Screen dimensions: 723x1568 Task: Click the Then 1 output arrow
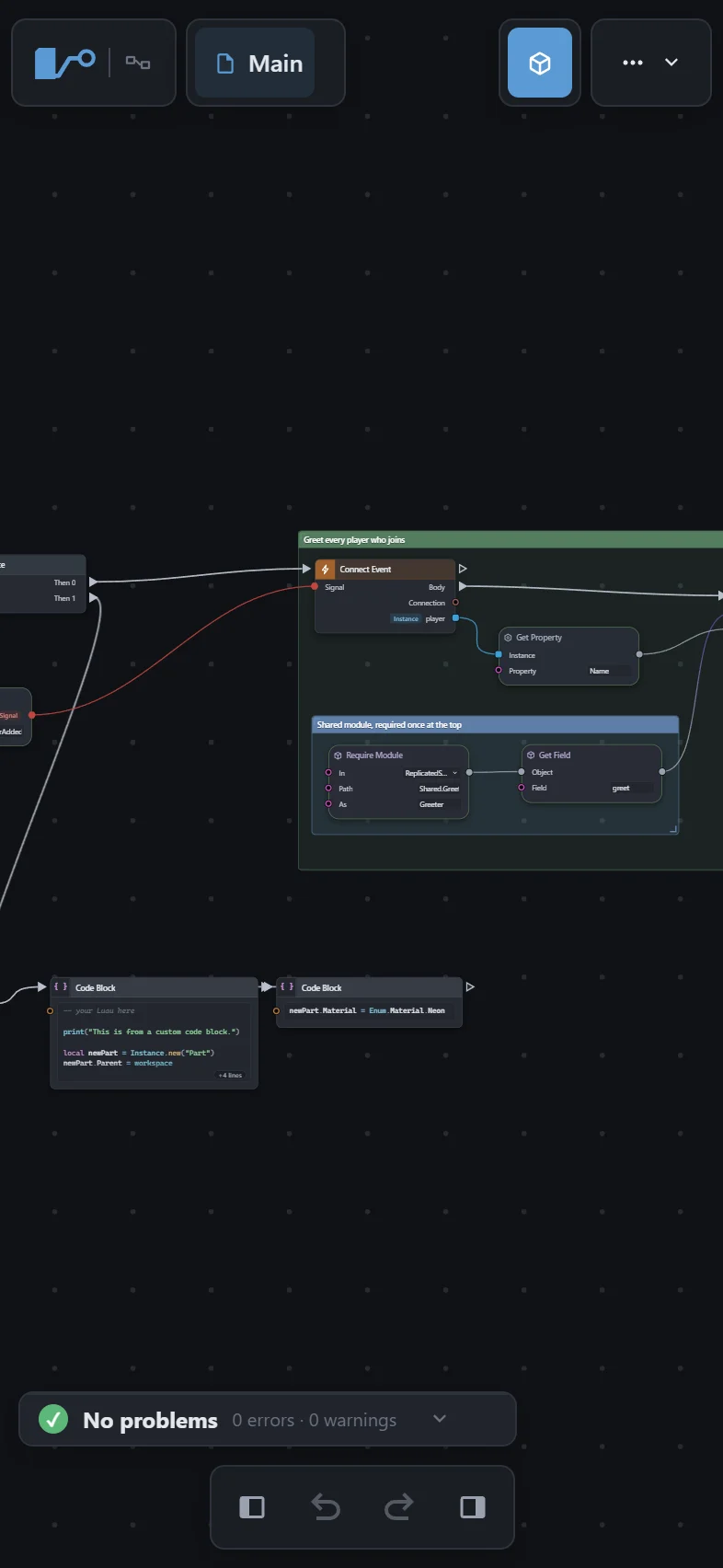[93, 598]
